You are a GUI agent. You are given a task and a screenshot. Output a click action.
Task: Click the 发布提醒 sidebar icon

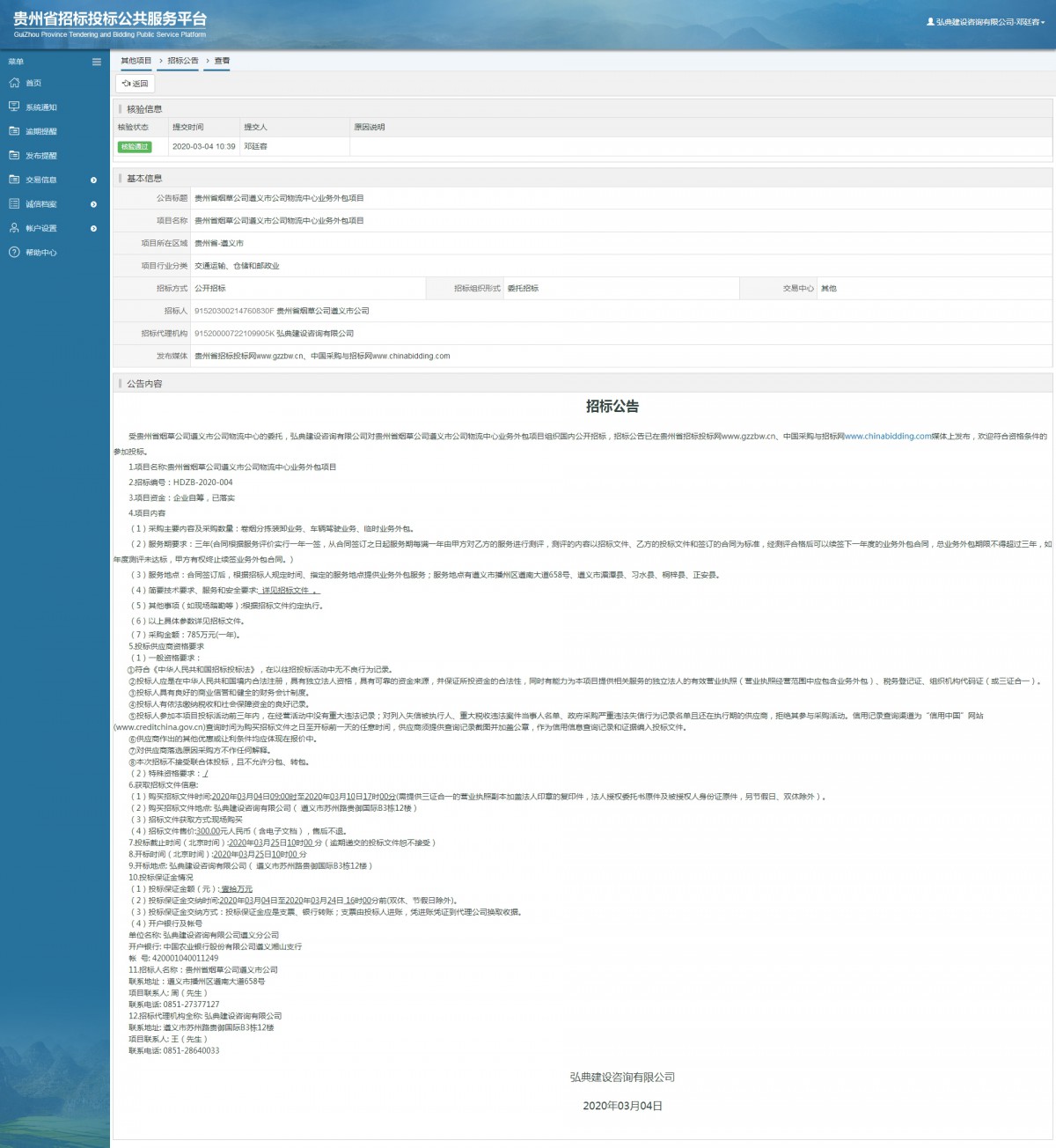click(14, 155)
